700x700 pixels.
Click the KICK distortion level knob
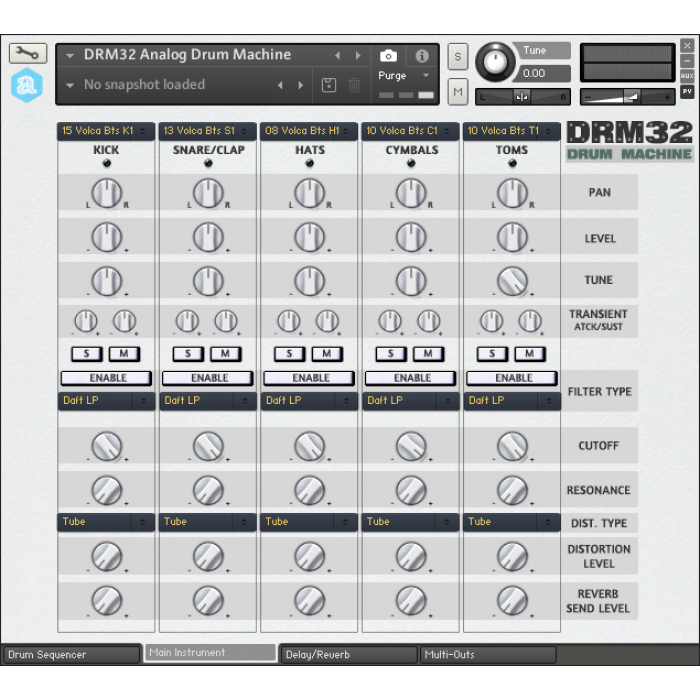point(107,557)
